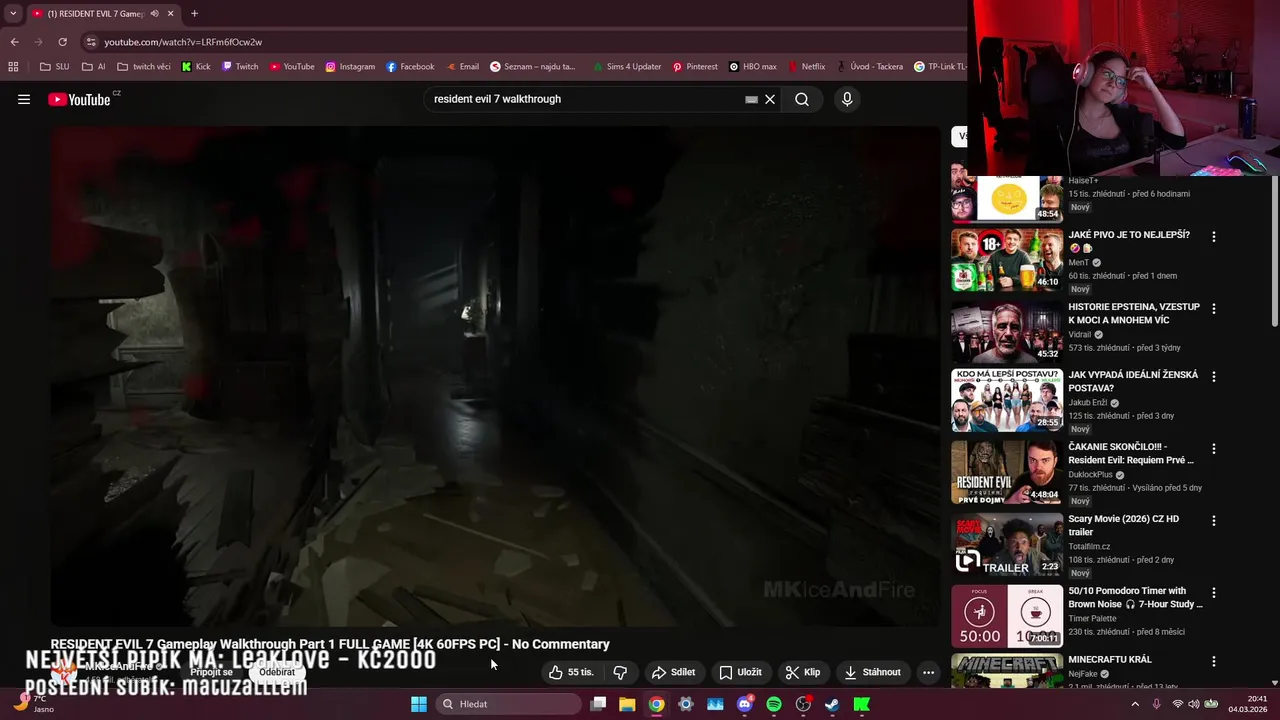The height and width of the screenshot is (720, 1280).
Task: Dislike the video with thumbs down
Action: pos(620,672)
